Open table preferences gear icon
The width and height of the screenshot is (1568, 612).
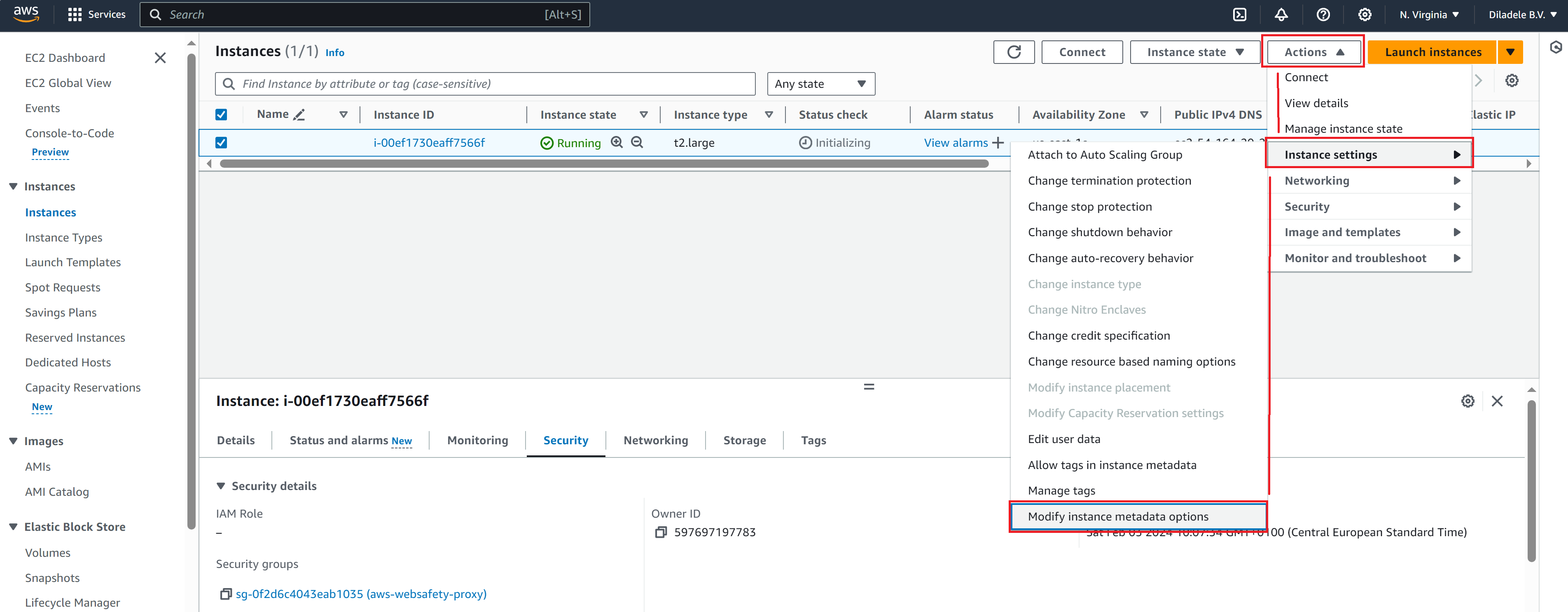pos(1512,80)
